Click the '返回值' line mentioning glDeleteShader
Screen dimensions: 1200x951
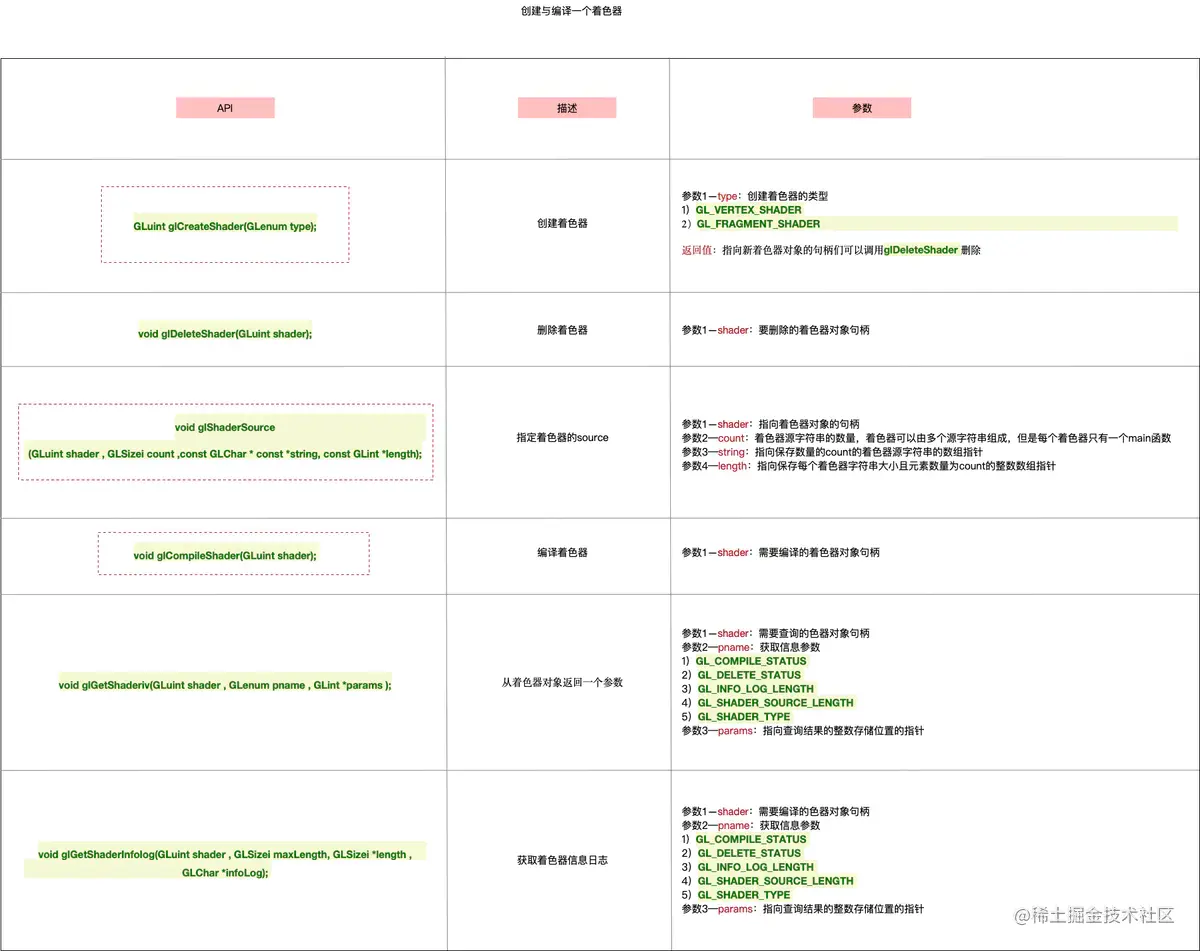[x=831, y=250]
